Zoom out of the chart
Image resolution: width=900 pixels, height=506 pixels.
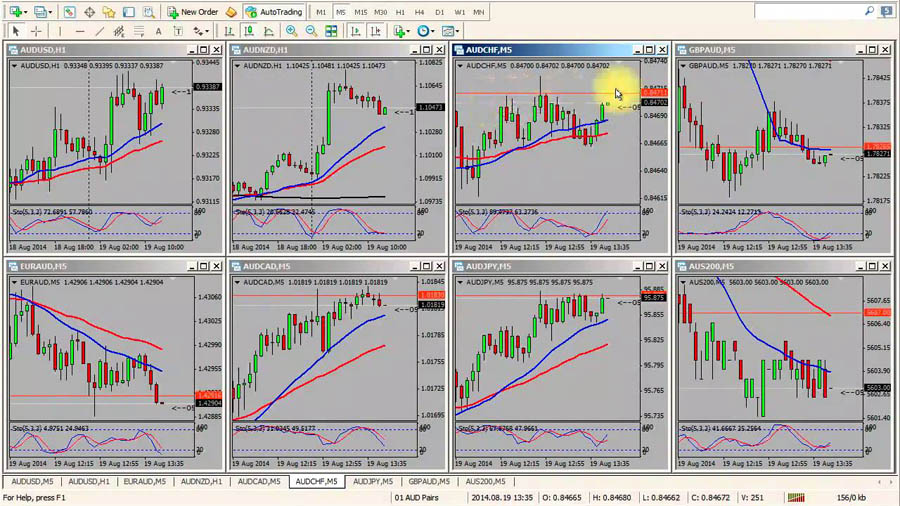(x=312, y=32)
